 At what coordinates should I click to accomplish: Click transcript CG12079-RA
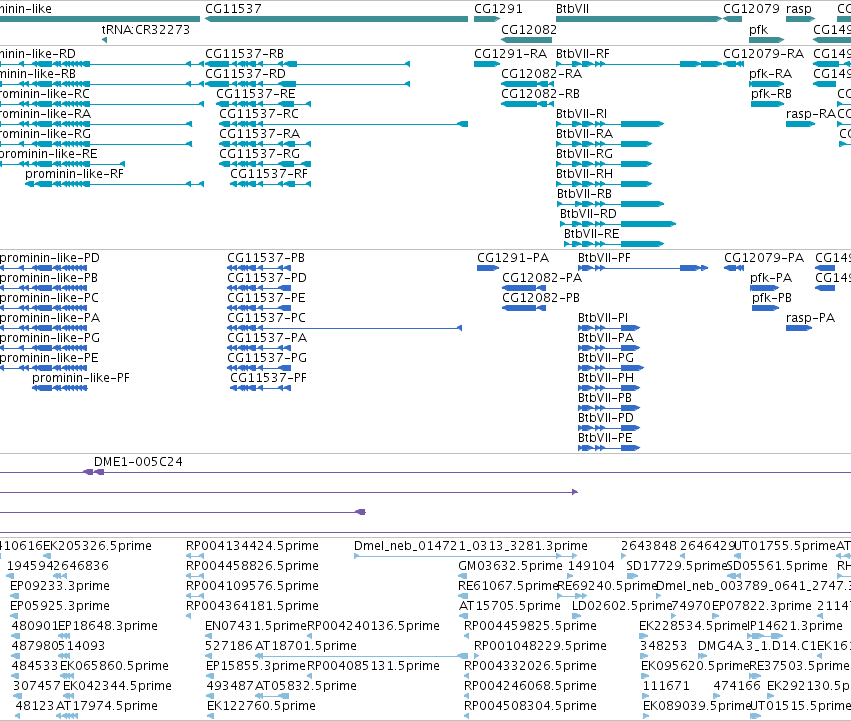point(764,54)
